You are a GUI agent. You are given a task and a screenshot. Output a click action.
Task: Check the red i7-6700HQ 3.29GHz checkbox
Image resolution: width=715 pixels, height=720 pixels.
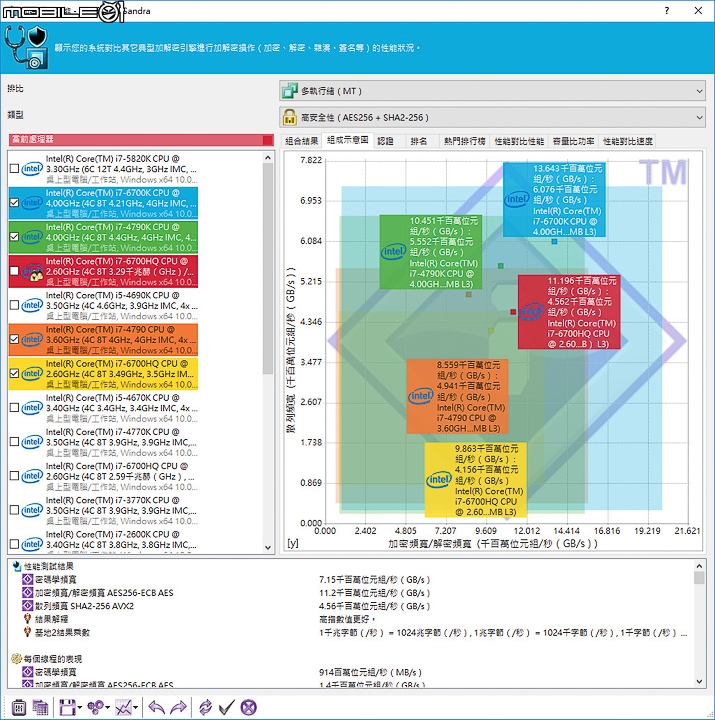[x=14, y=271]
